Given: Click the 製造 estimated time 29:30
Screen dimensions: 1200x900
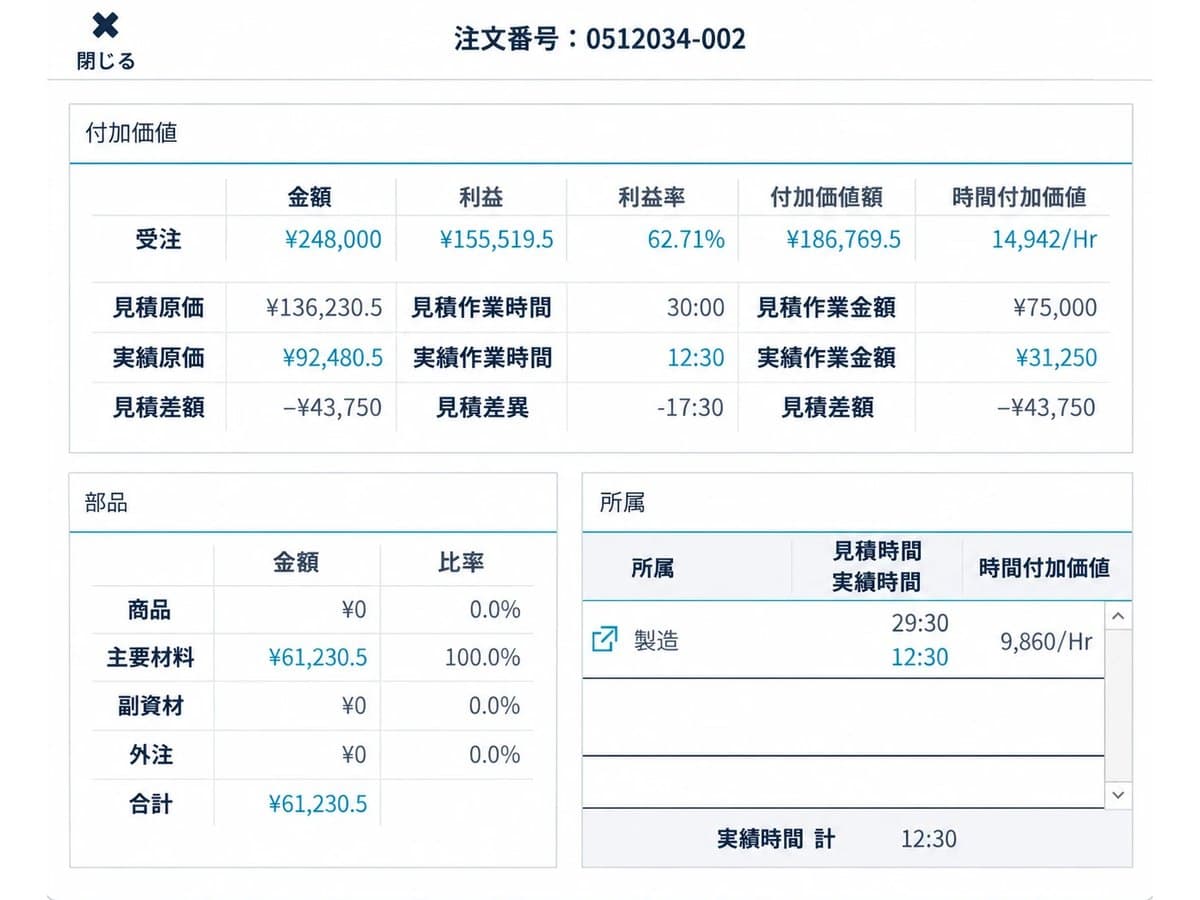Looking at the screenshot, I should pos(920,623).
